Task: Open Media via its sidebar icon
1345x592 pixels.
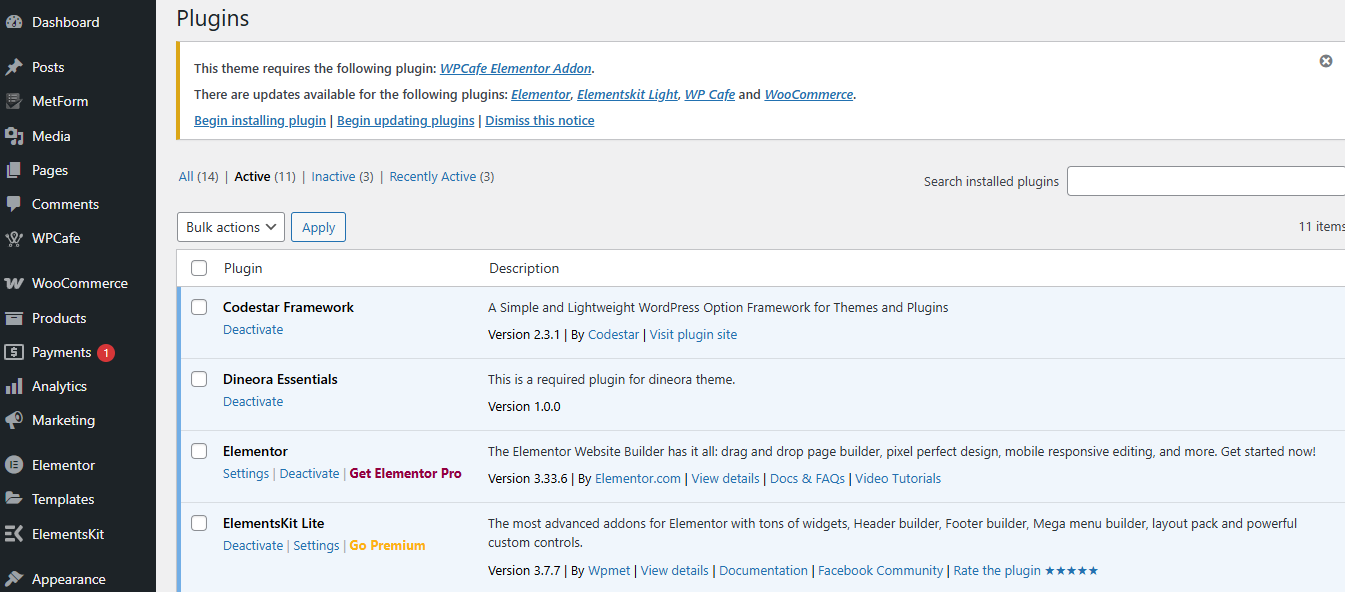Action: (14, 136)
